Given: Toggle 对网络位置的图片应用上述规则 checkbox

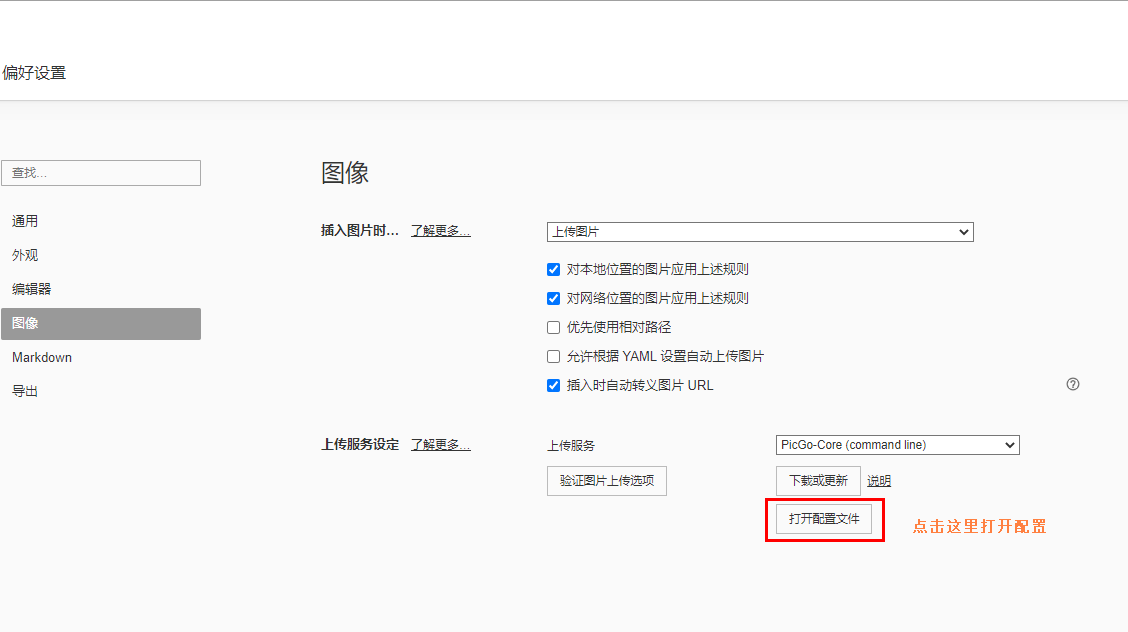Looking at the screenshot, I should [x=553, y=298].
